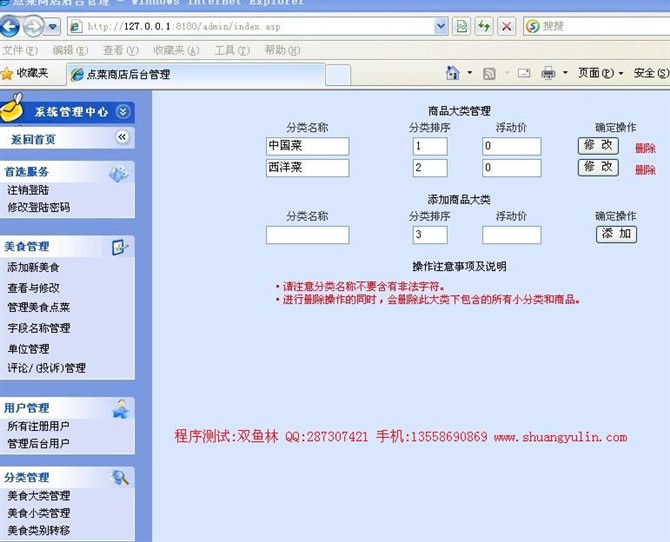Click the 修改登陆密码 link
Image resolution: width=670 pixels, height=542 pixels.
tap(39, 207)
